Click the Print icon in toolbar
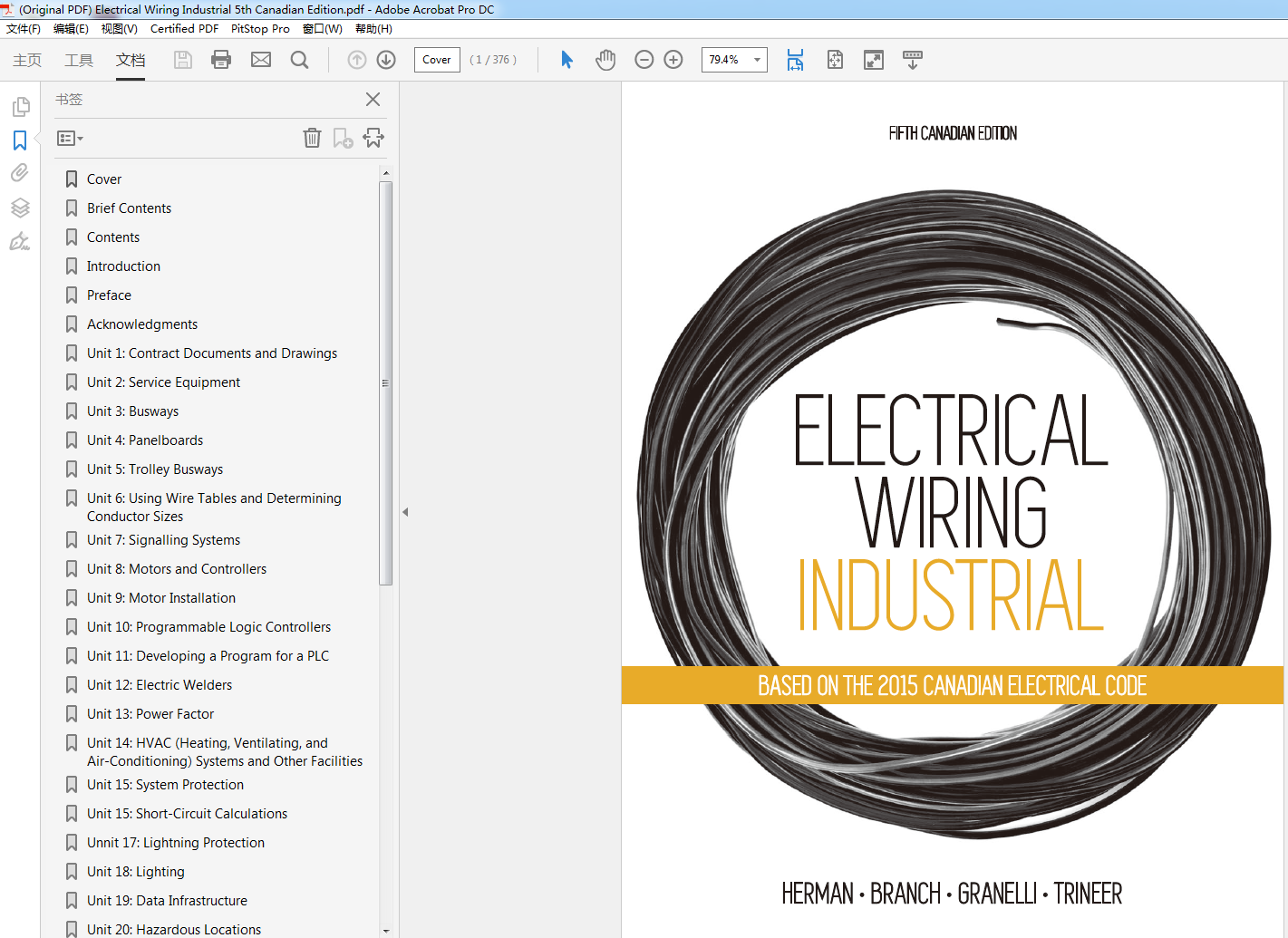The image size is (1288, 938). pyautogui.click(x=221, y=60)
